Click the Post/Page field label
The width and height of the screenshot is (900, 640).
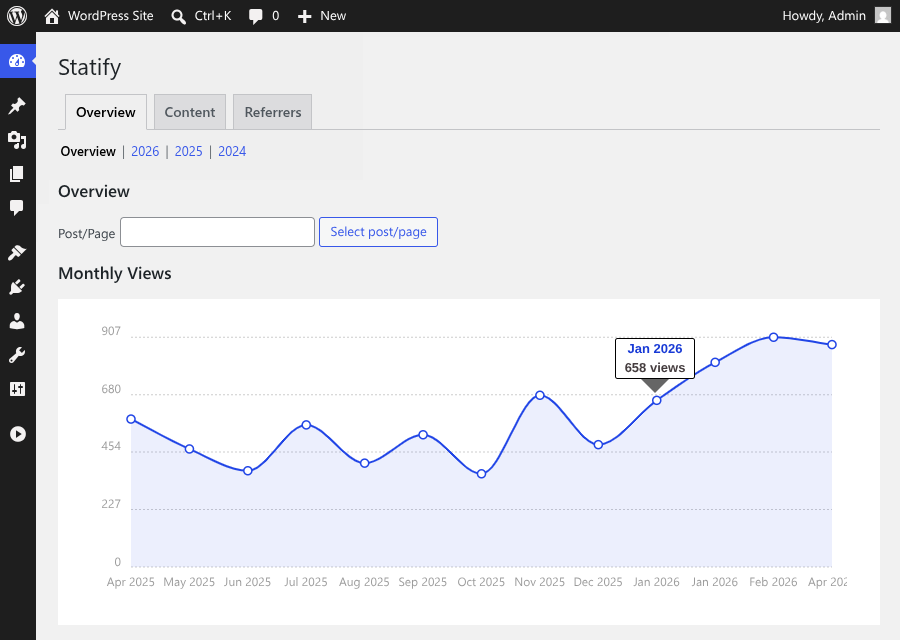87,234
